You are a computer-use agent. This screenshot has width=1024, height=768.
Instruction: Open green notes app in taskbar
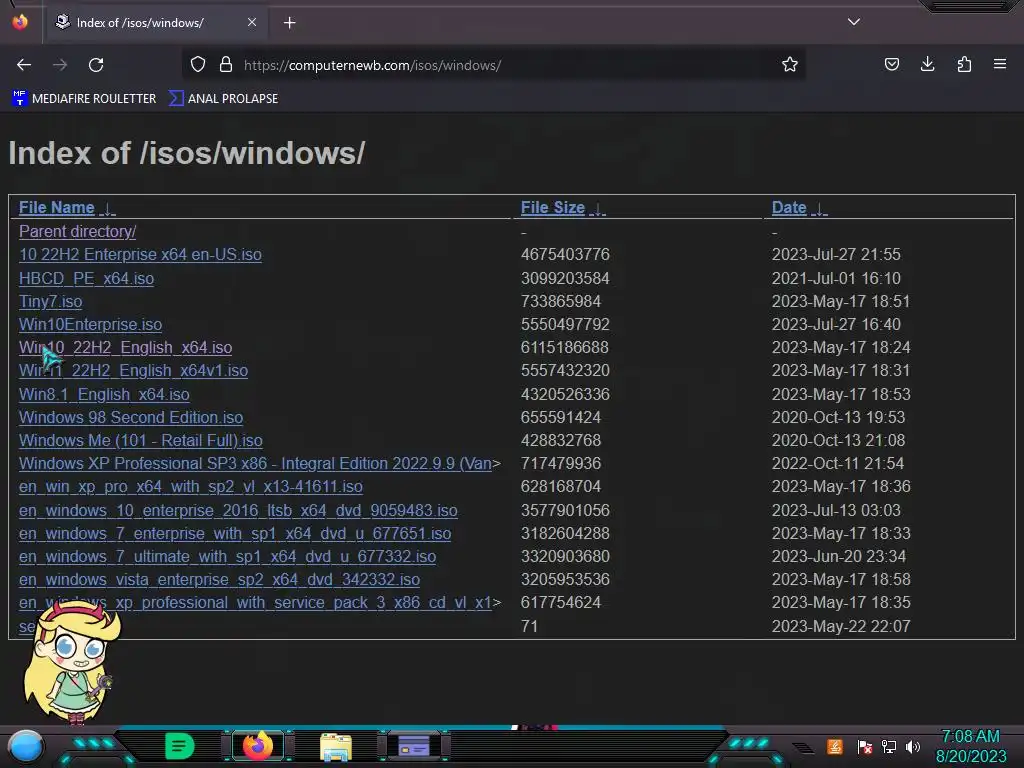pos(180,746)
